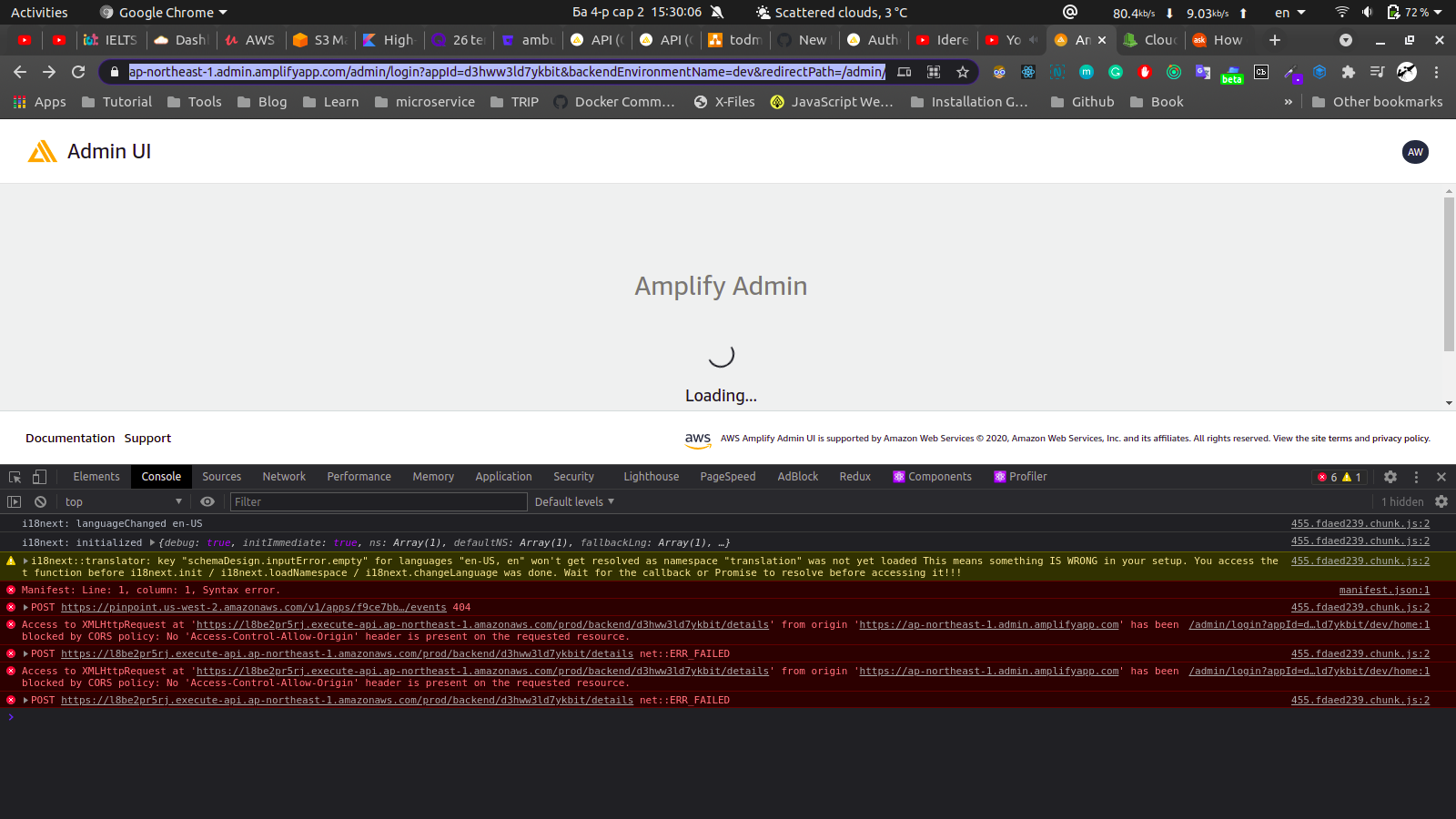This screenshot has width=1456, height=819.
Task: Expand the i18next translator warning message
Action: pyautogui.click(x=25, y=561)
